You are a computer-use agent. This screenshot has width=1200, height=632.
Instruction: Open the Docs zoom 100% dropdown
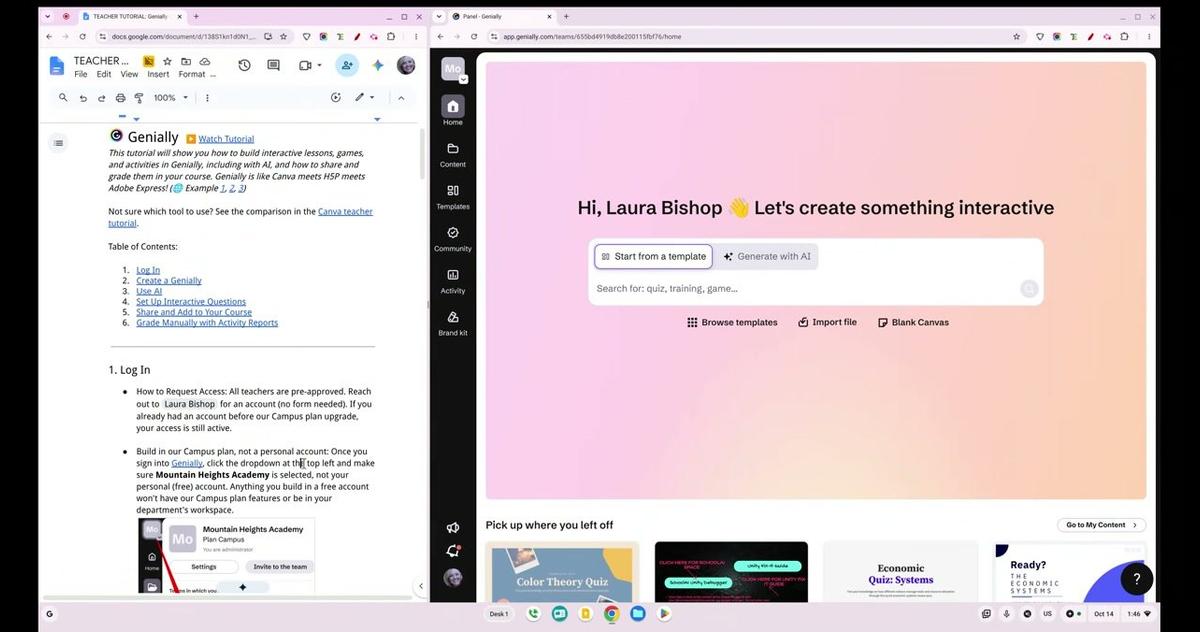171,98
